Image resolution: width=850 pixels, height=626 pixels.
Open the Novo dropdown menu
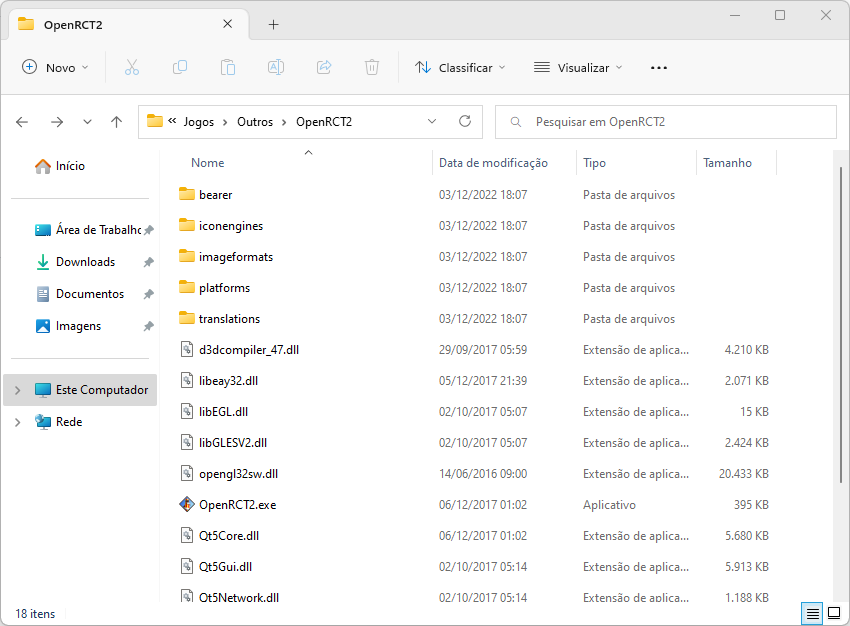coord(55,68)
